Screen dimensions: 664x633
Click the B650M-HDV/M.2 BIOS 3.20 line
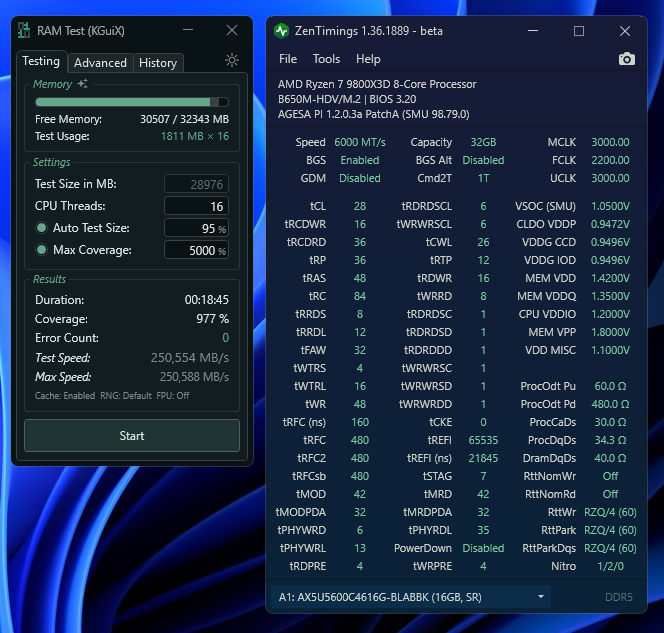347,99
